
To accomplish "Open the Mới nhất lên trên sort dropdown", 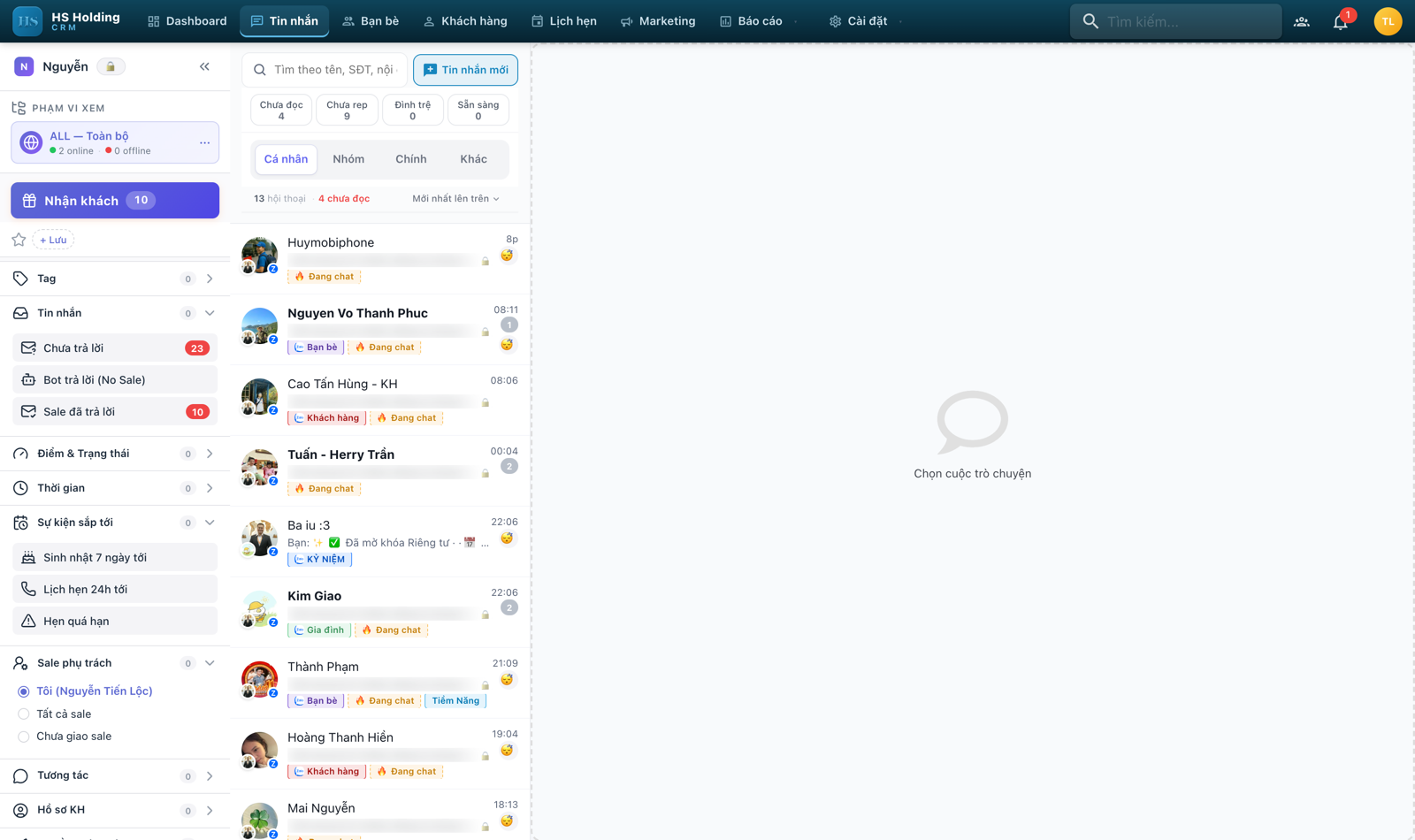I will click(x=455, y=199).
